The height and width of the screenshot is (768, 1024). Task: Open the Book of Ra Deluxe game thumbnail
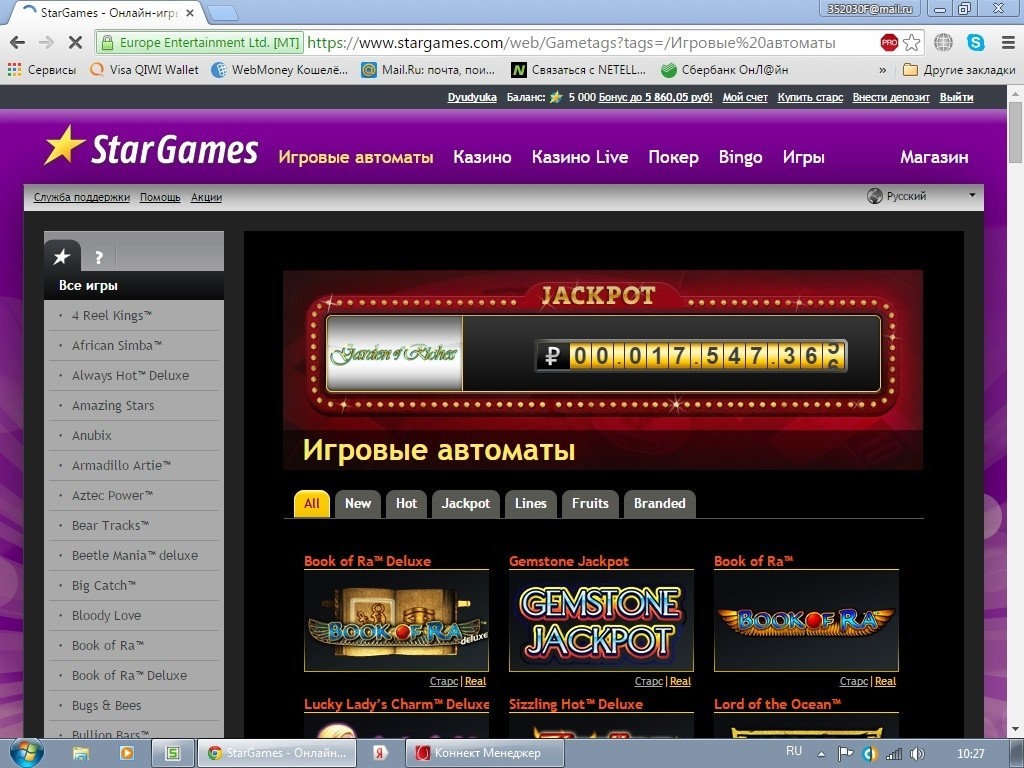[x=396, y=621]
